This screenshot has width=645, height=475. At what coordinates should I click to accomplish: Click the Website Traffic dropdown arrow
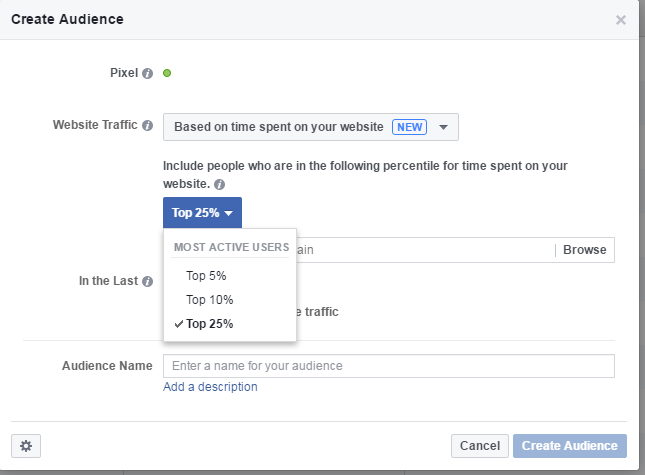[443, 127]
